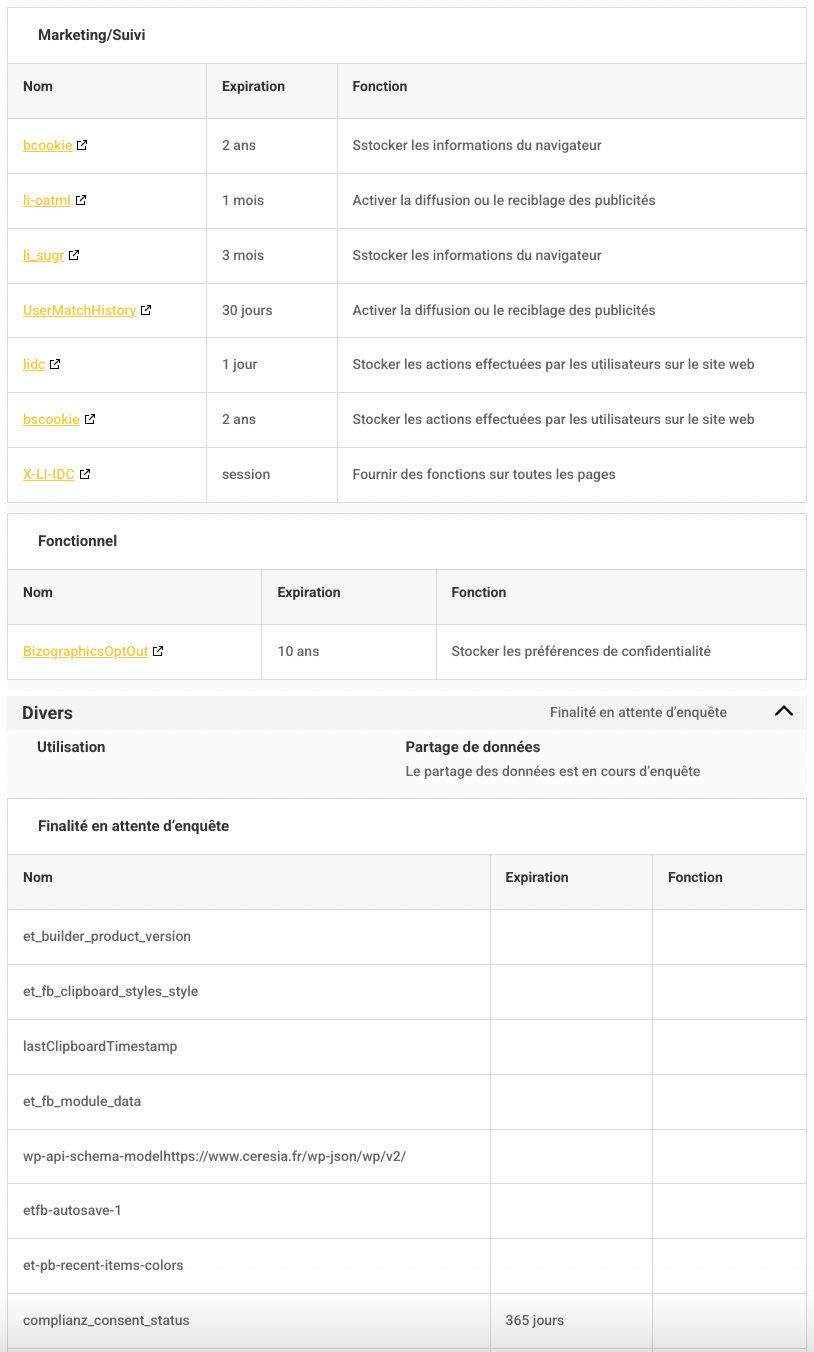
Task: Click external link icon next to X-LI-IDC
Action: [x=85, y=474]
